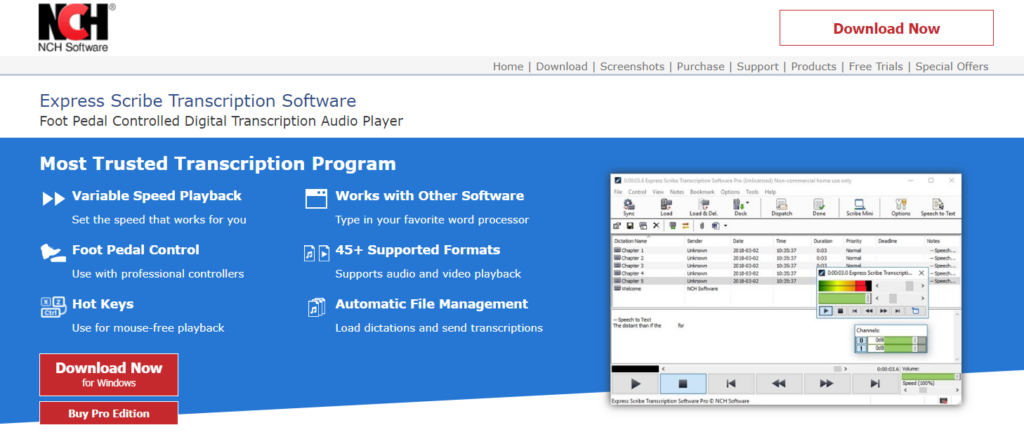
Task: Open the Free Trials navigation link
Action: [x=875, y=67]
